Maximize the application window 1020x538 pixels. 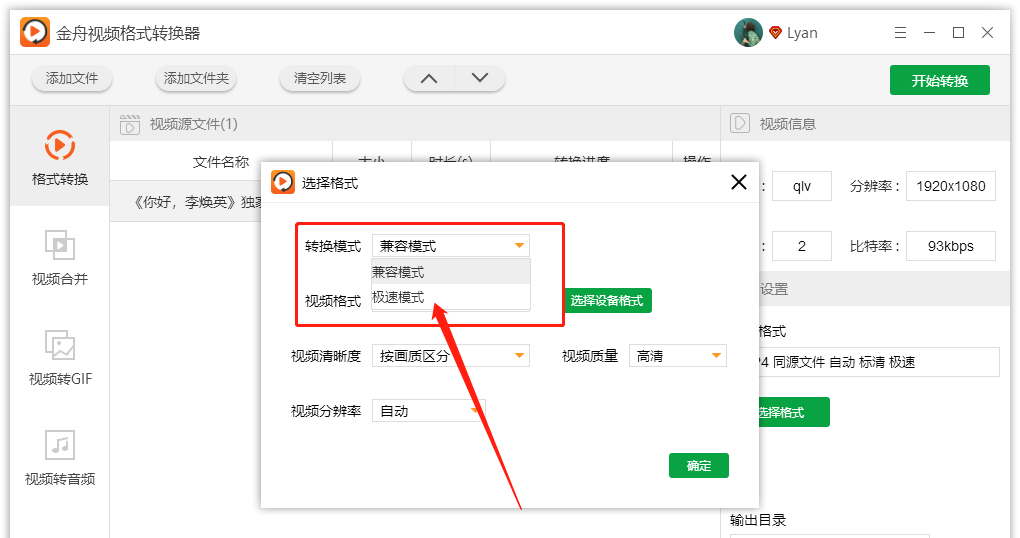click(x=958, y=33)
